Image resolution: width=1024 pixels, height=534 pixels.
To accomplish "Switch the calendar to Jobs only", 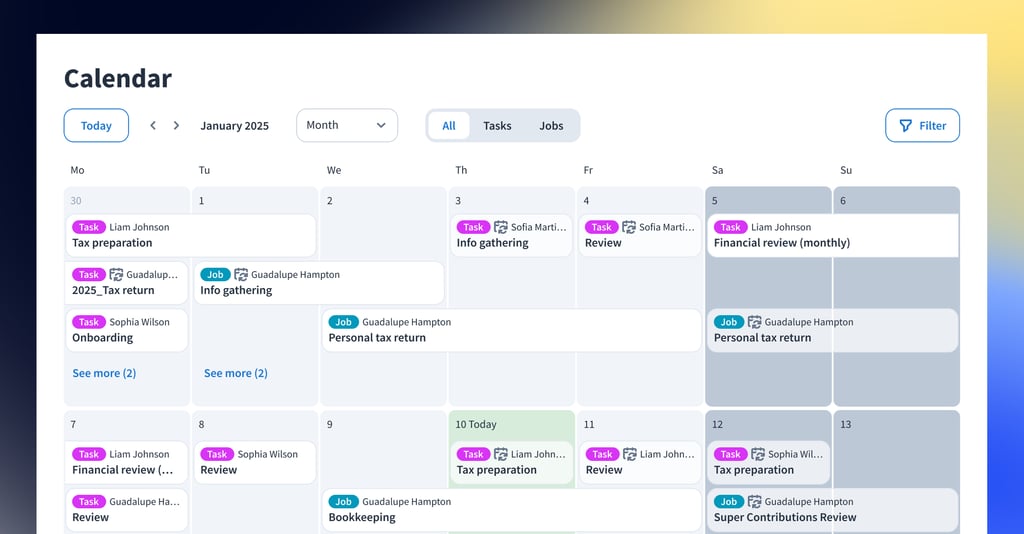I will [x=551, y=126].
